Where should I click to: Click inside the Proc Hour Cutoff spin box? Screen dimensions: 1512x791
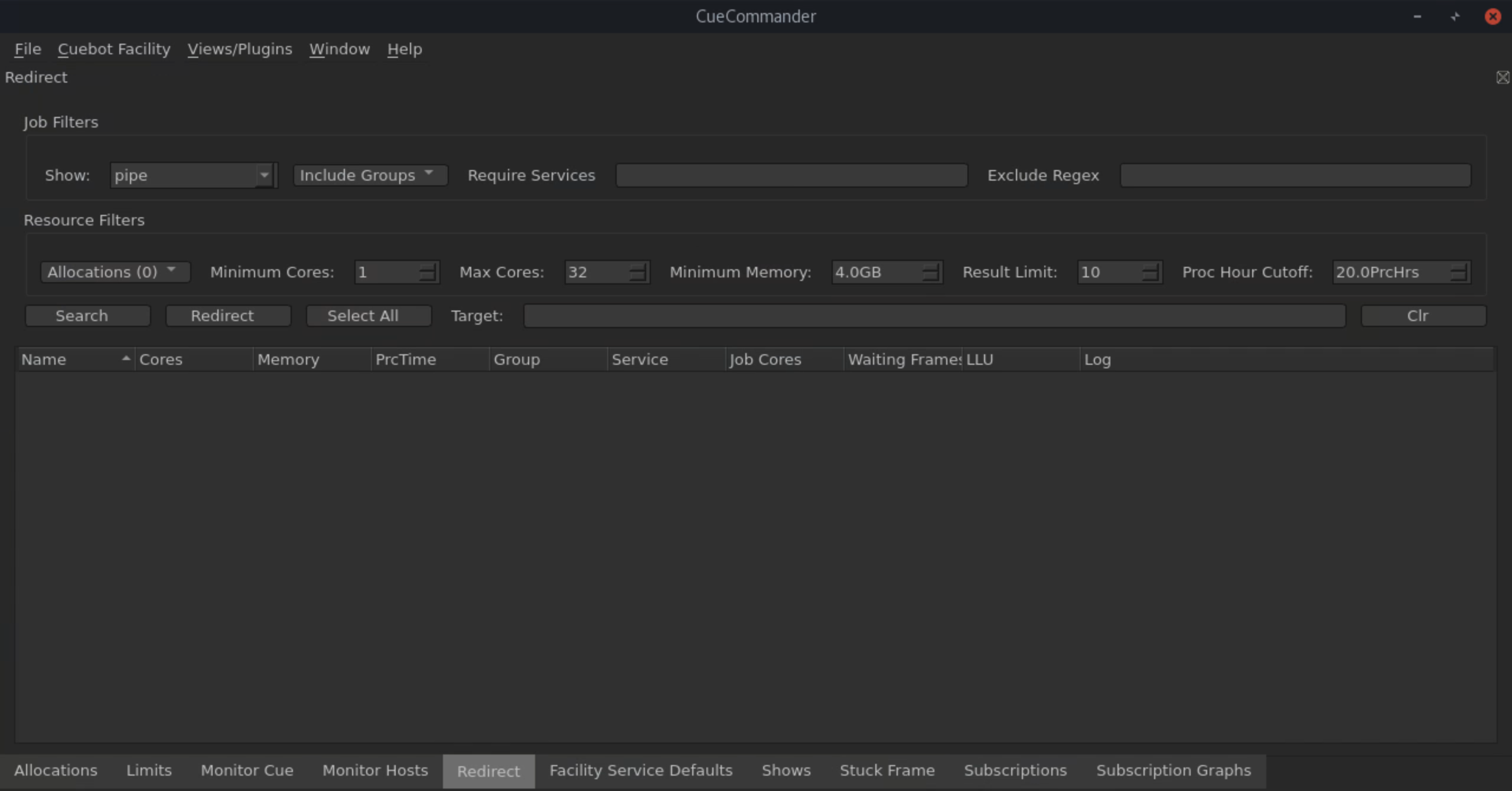[x=1402, y=272]
